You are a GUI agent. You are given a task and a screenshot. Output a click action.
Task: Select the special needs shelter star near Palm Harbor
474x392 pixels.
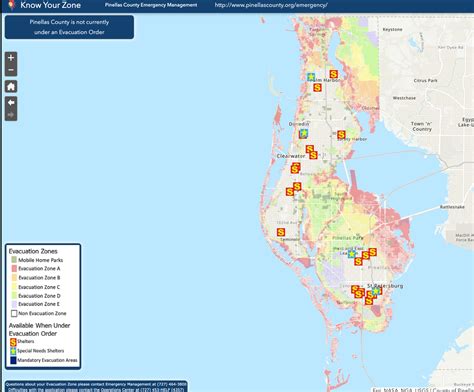[311, 77]
